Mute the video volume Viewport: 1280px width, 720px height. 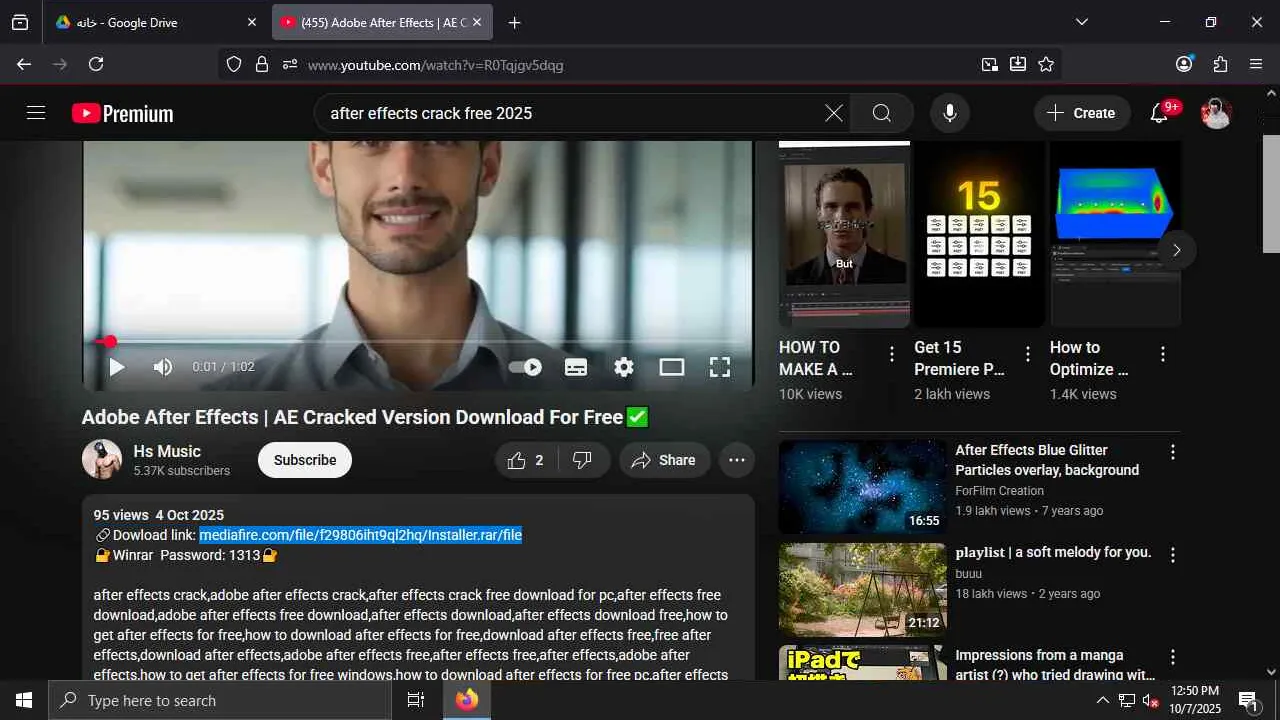coord(163,367)
